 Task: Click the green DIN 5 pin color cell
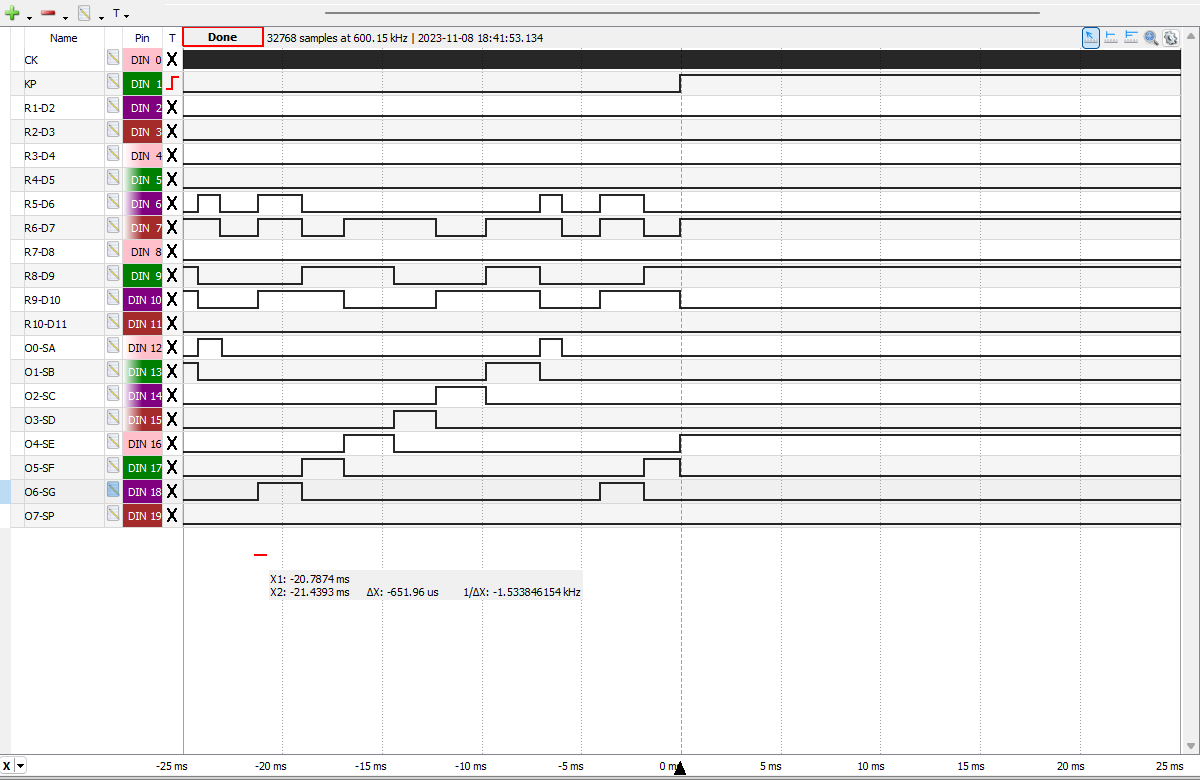tap(143, 180)
